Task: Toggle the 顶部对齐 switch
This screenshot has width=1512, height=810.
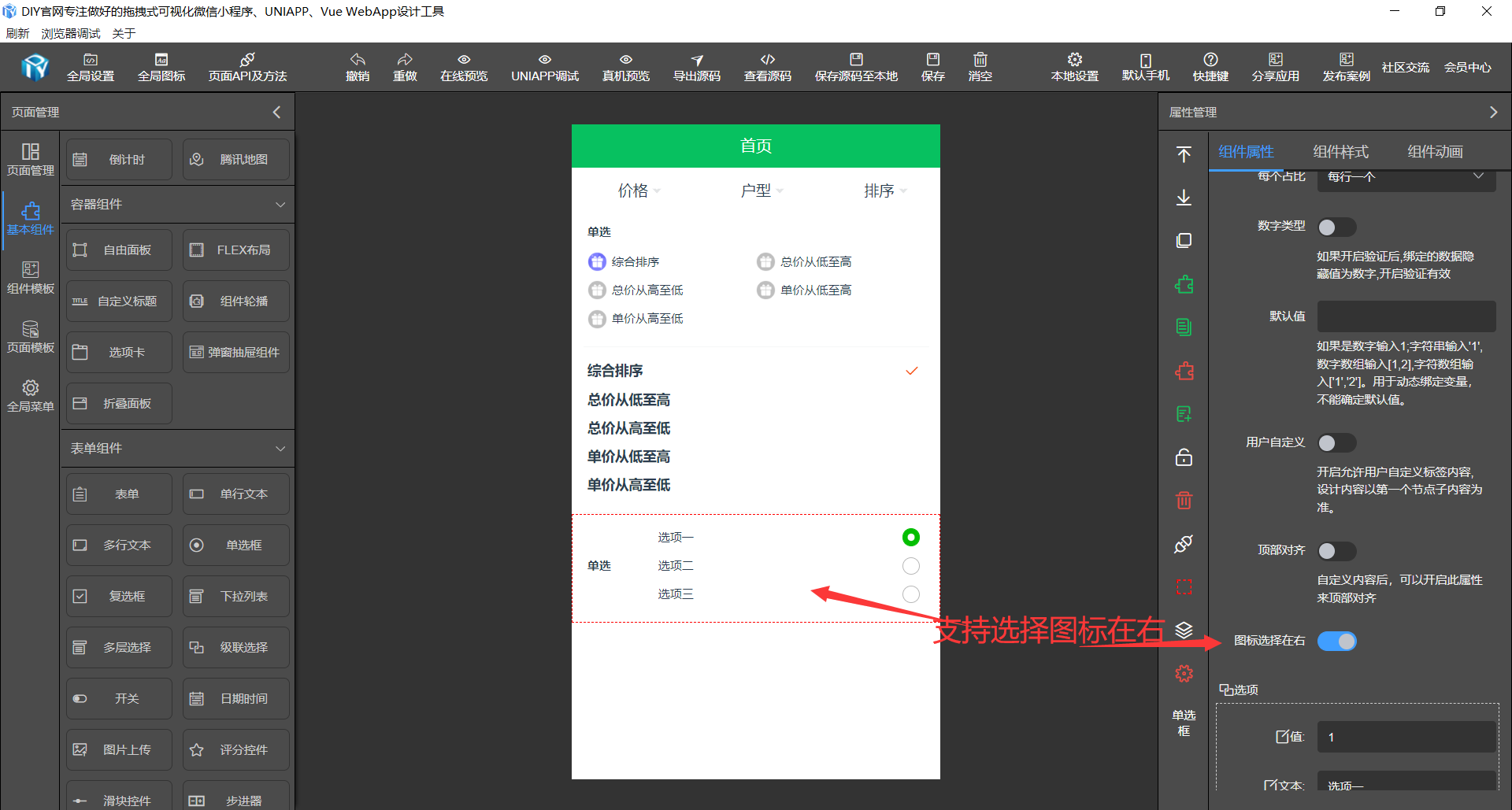Action: tap(1336, 551)
